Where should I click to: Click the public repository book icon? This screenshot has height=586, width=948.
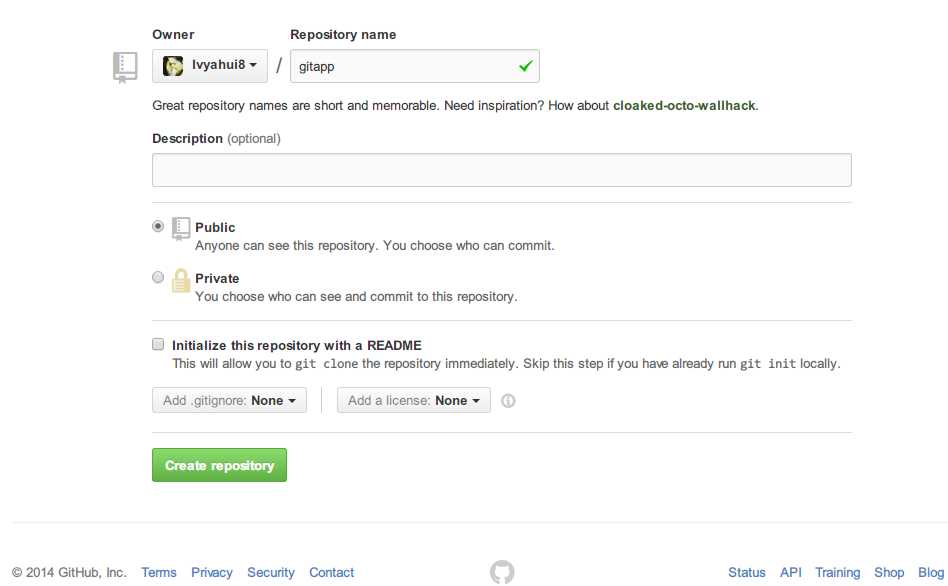[181, 229]
